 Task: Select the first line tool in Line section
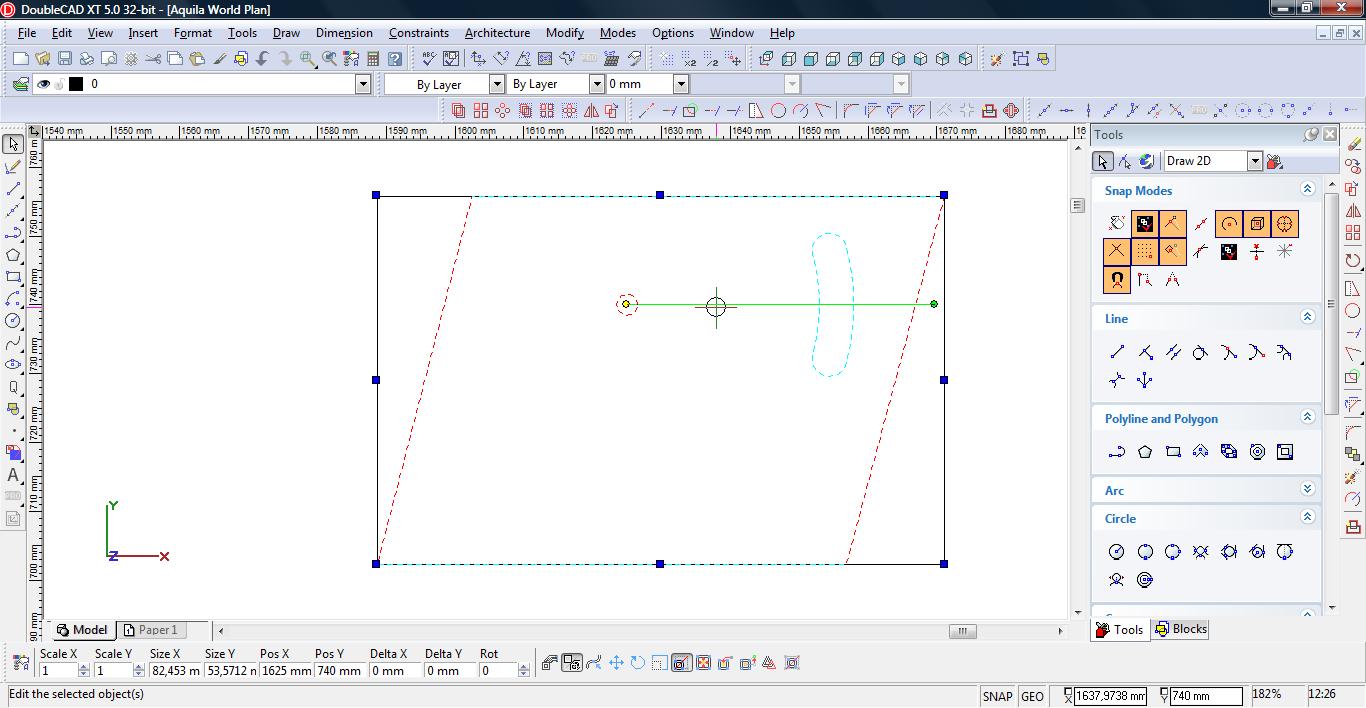click(1117, 352)
